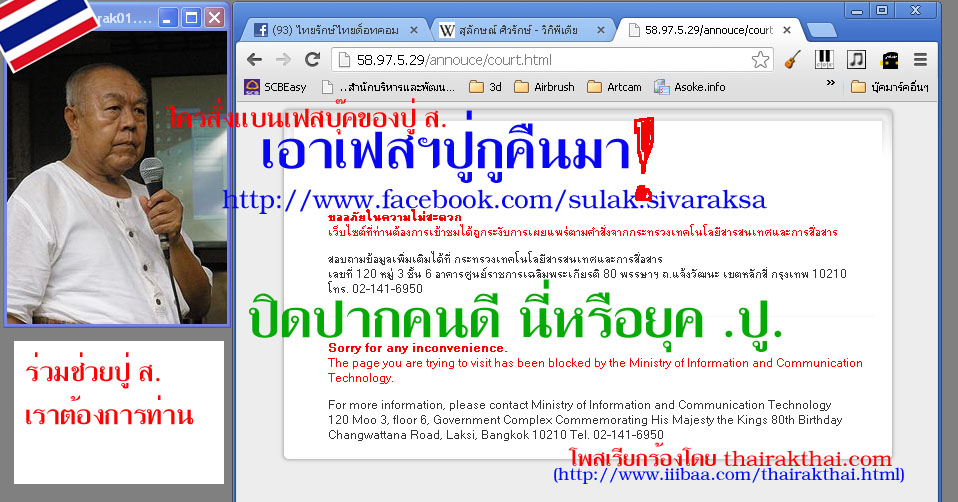
Task: Click the page icon in the address bar
Action: pos(345,60)
